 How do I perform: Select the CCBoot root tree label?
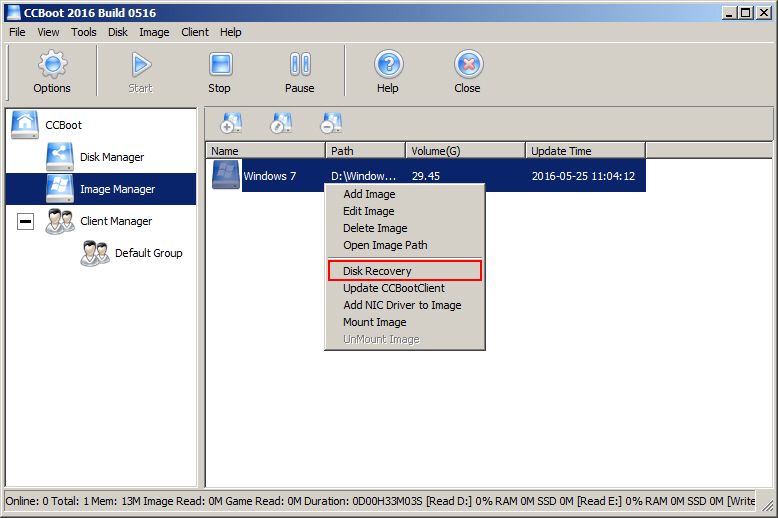pos(64,125)
